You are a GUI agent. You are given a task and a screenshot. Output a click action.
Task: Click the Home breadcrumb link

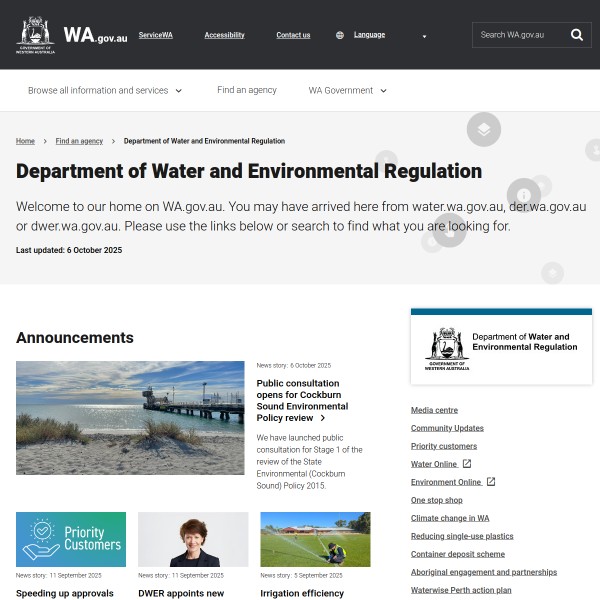pyautogui.click(x=25, y=141)
